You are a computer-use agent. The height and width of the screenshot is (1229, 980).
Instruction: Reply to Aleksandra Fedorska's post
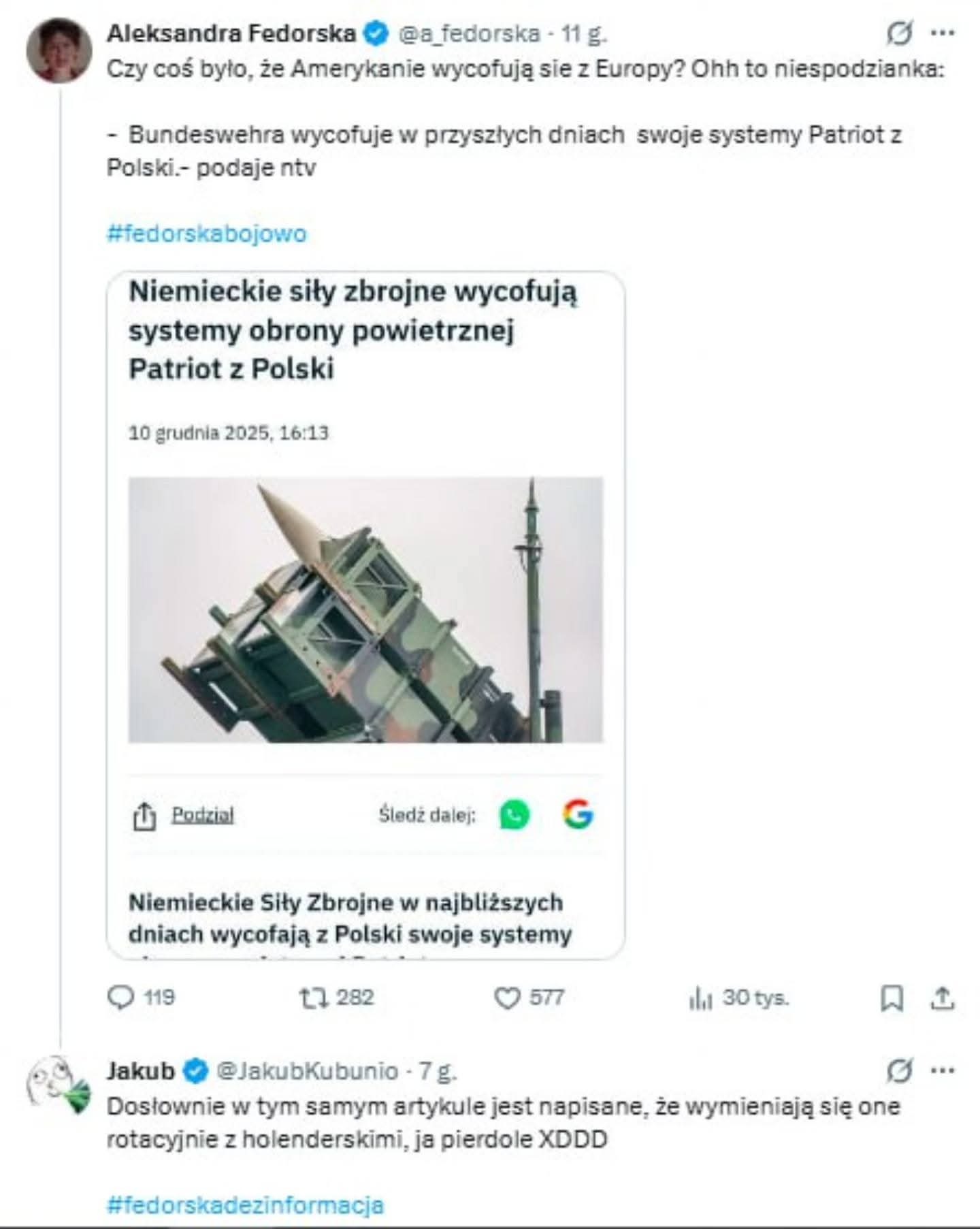[x=122, y=997]
